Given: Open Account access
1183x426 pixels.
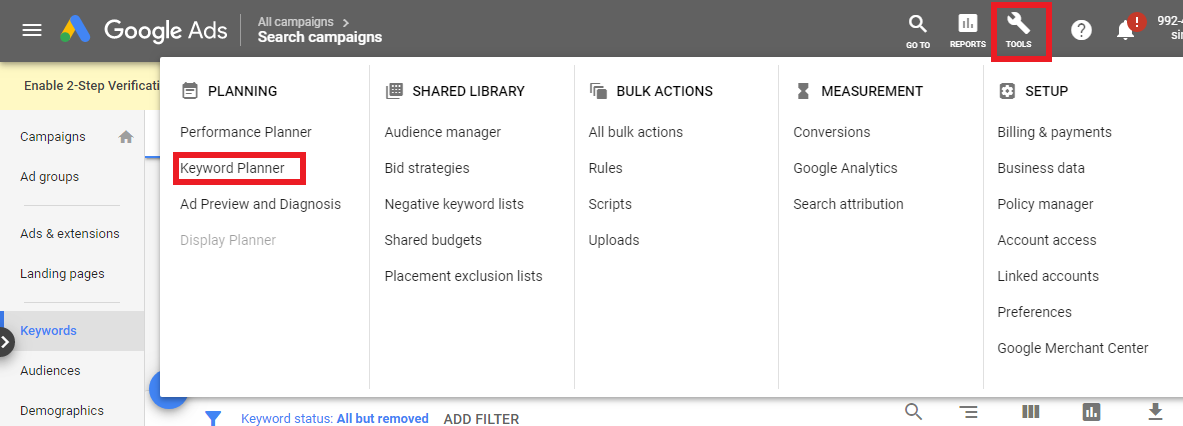Looking at the screenshot, I should pos(1047,241).
